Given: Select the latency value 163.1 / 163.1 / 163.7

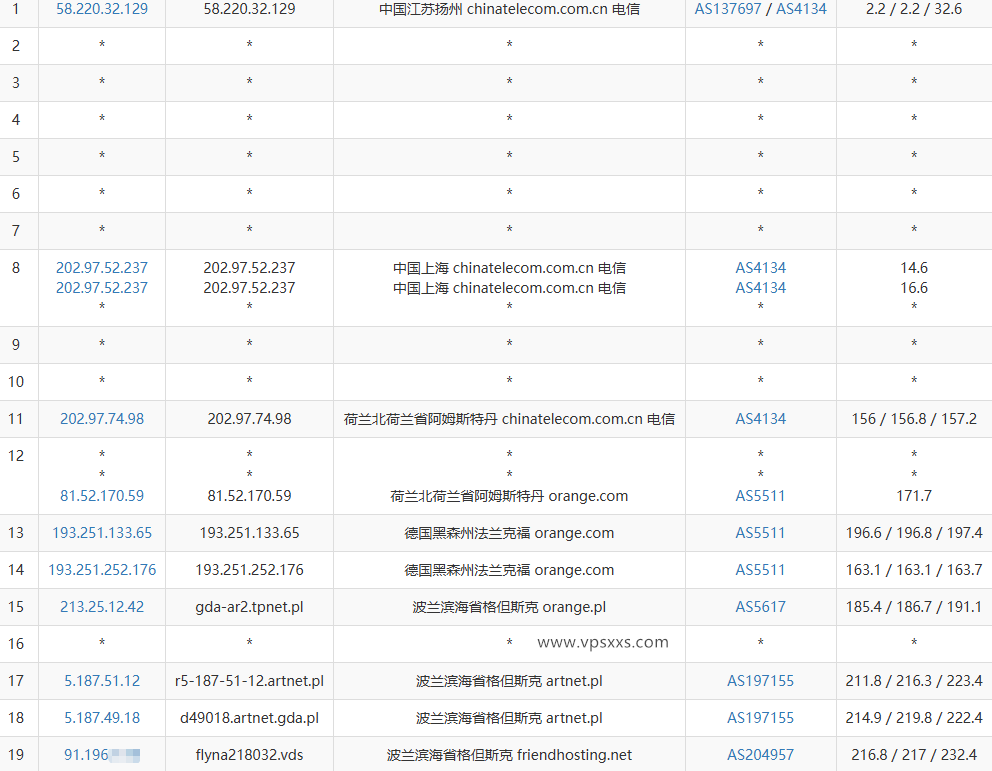Looking at the screenshot, I should pyautogui.click(x=914, y=570).
